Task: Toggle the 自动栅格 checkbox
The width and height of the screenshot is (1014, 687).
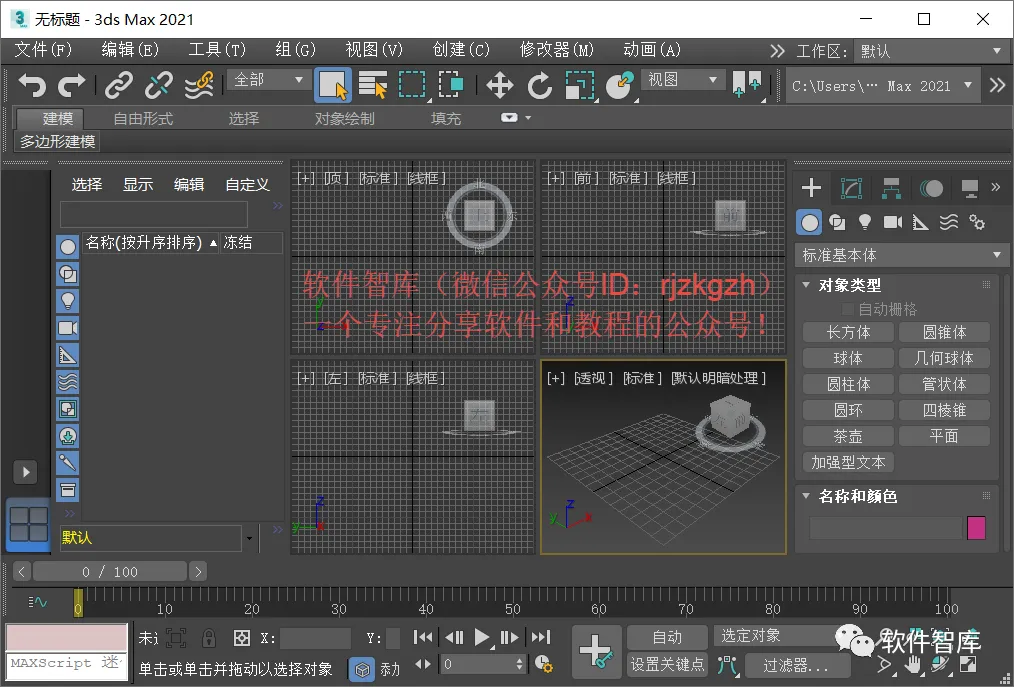Action: click(x=848, y=309)
